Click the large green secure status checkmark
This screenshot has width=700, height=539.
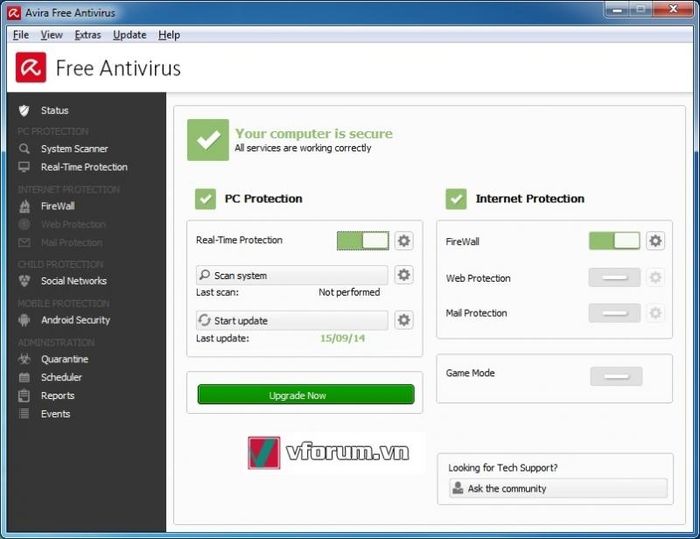(208, 140)
